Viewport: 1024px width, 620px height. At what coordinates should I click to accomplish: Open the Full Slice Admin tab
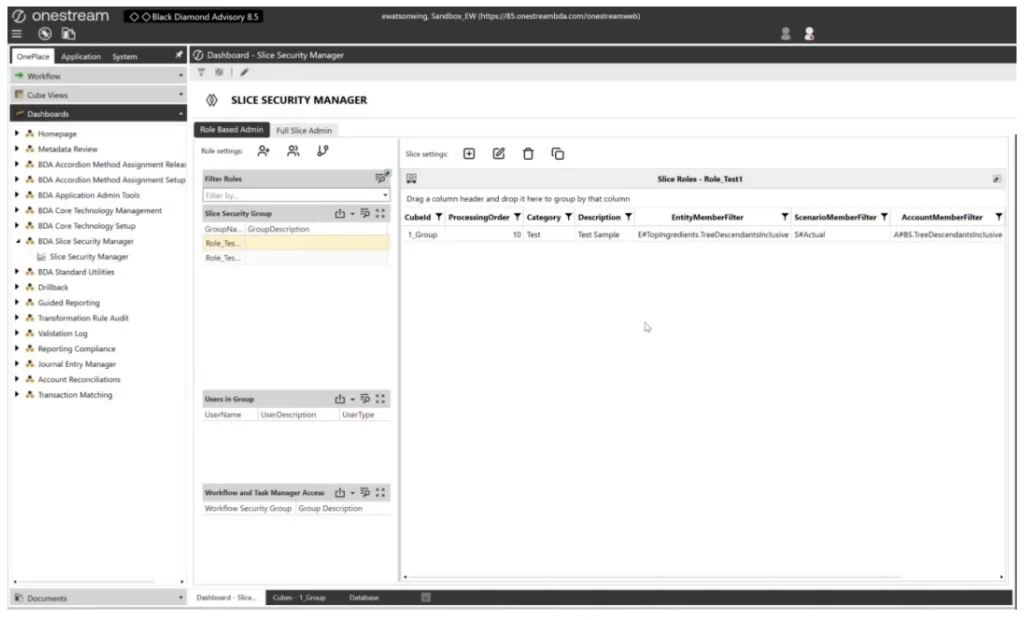pyautogui.click(x=304, y=131)
